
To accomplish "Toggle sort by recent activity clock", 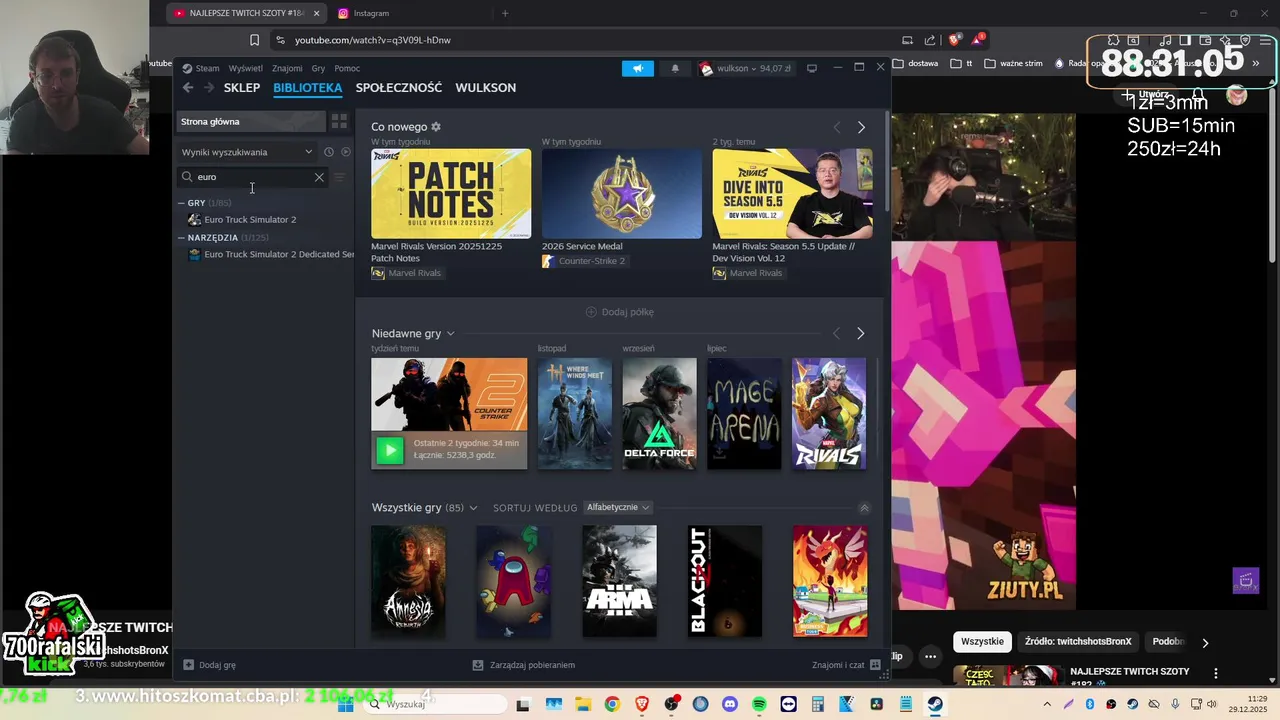I will pyautogui.click(x=328, y=152).
